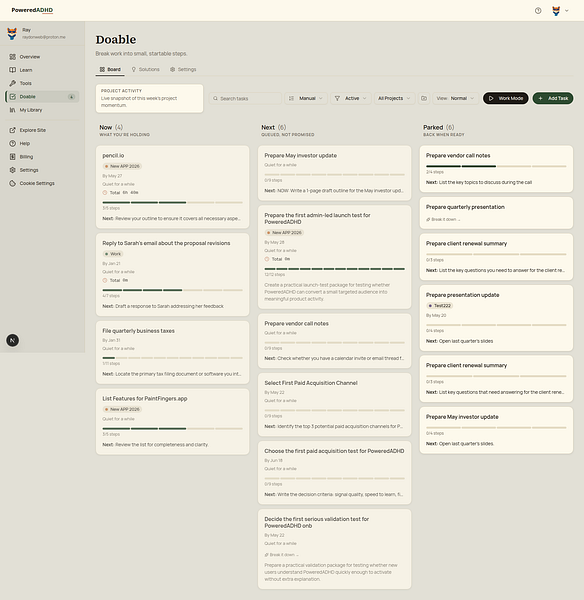584x600 pixels.
Task: Click the fox avatar in top bar
Action: 556,11
